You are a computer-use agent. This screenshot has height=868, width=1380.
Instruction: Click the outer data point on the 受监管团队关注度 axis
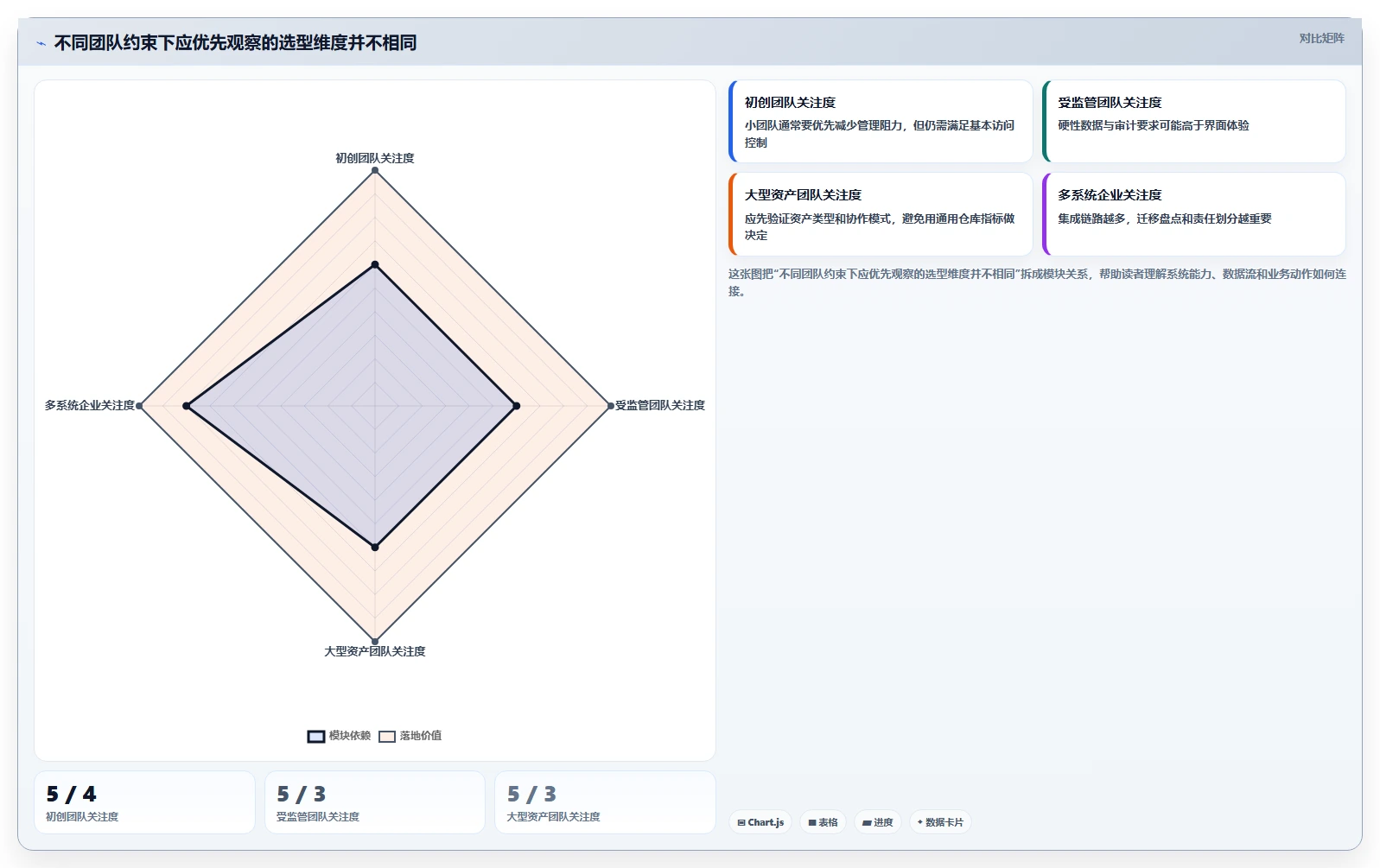coord(610,406)
